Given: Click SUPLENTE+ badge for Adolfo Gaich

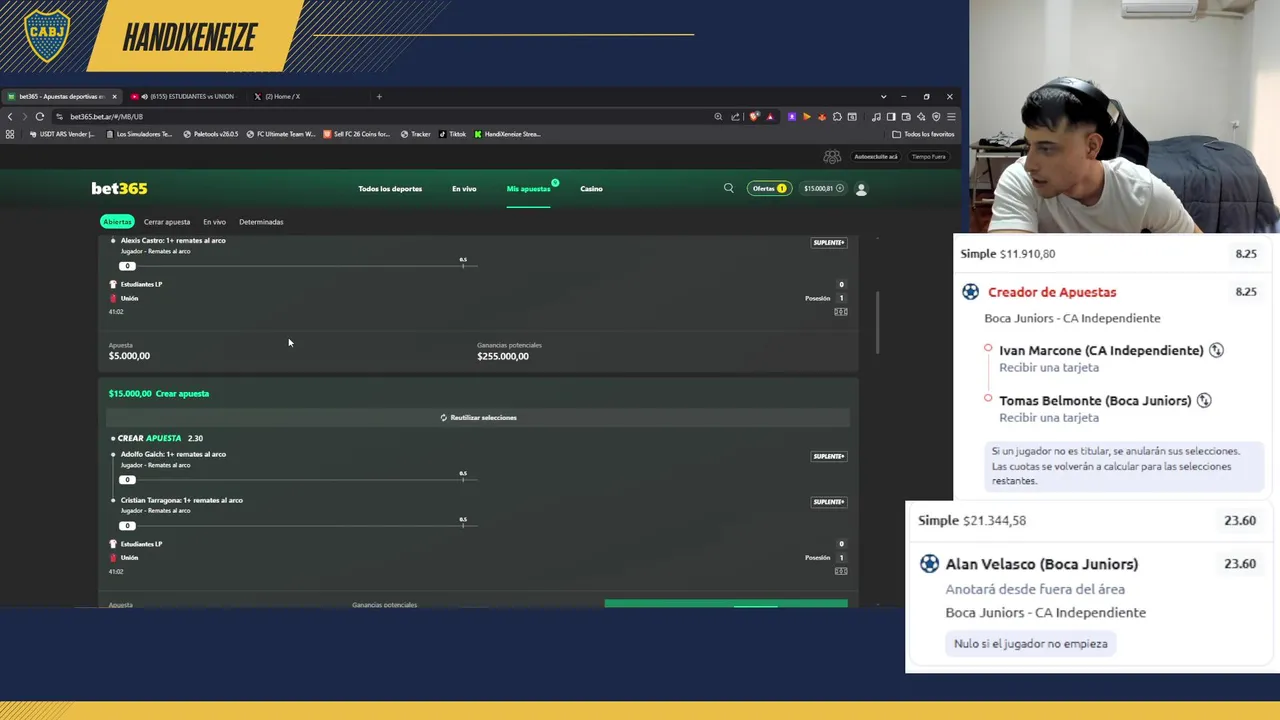Looking at the screenshot, I should click(829, 456).
